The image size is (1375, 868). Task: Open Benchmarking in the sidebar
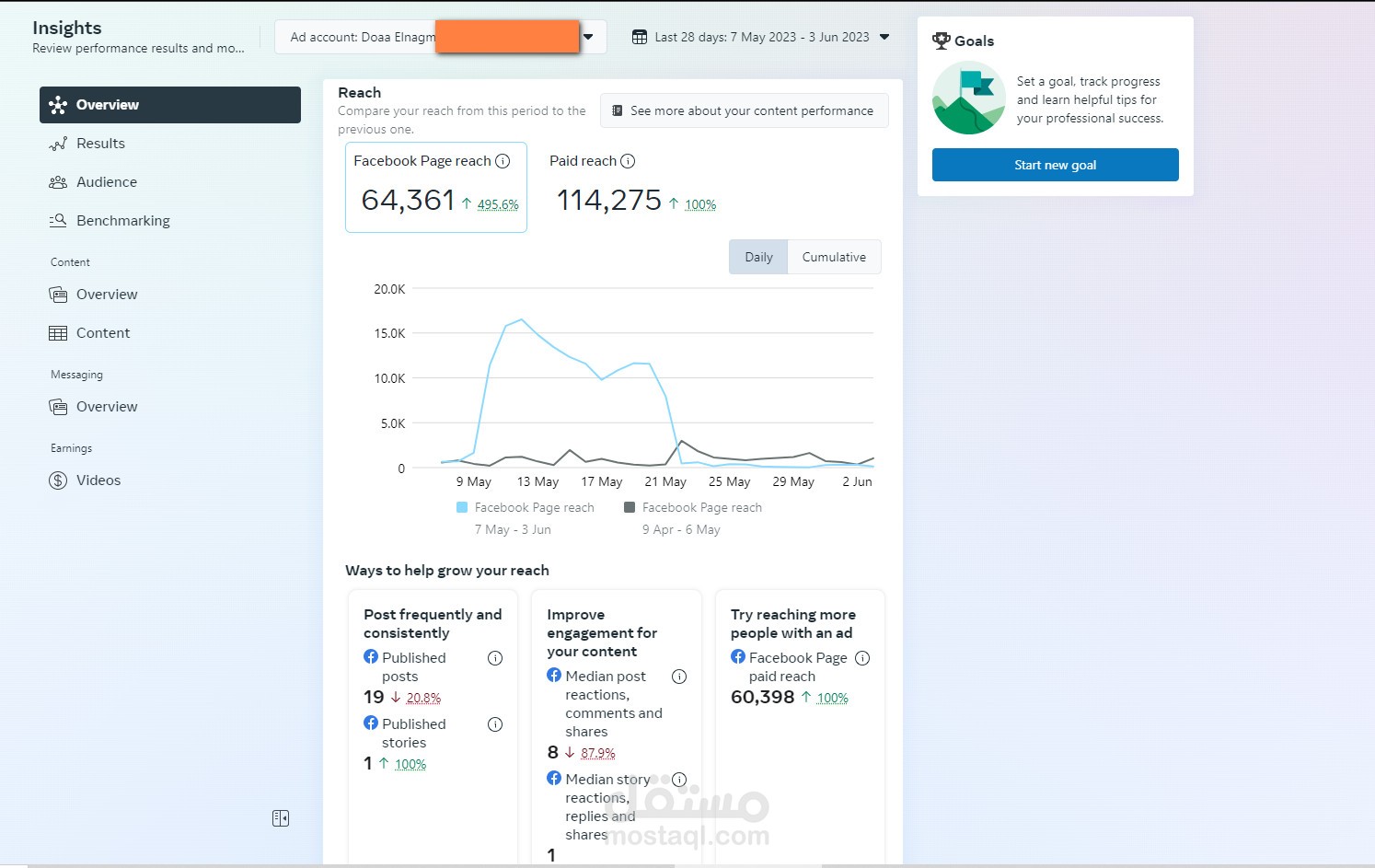(x=123, y=221)
